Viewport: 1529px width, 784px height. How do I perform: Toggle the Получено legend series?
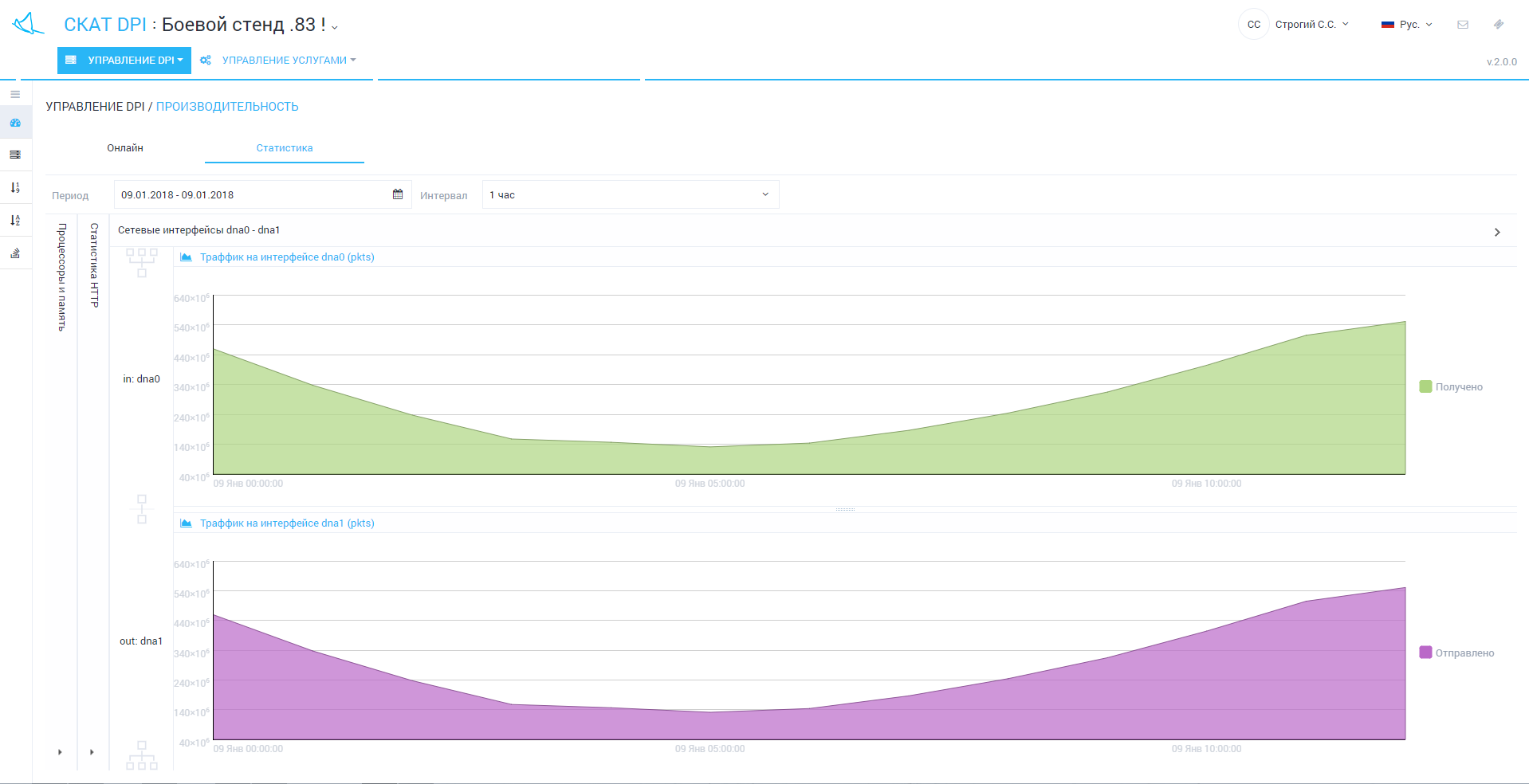(x=1451, y=387)
